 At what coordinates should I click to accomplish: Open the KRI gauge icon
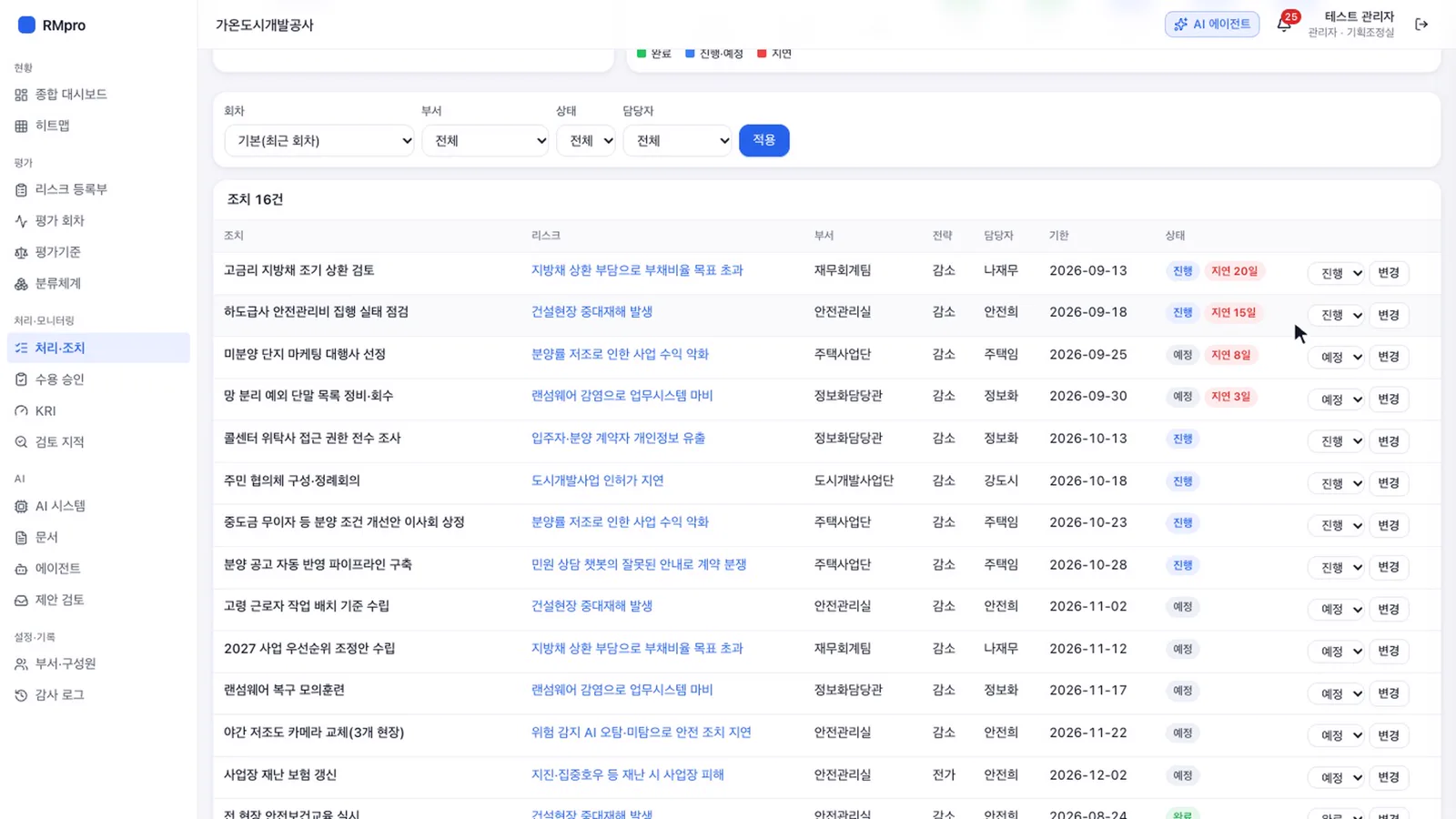(21, 411)
